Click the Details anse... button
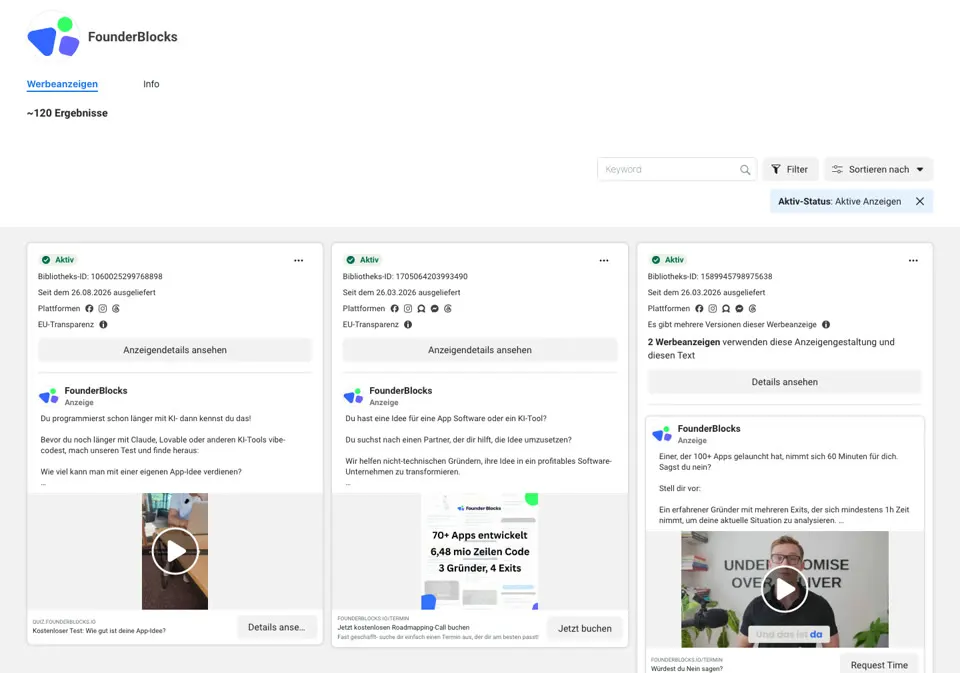This screenshot has width=960, height=673. [x=277, y=627]
